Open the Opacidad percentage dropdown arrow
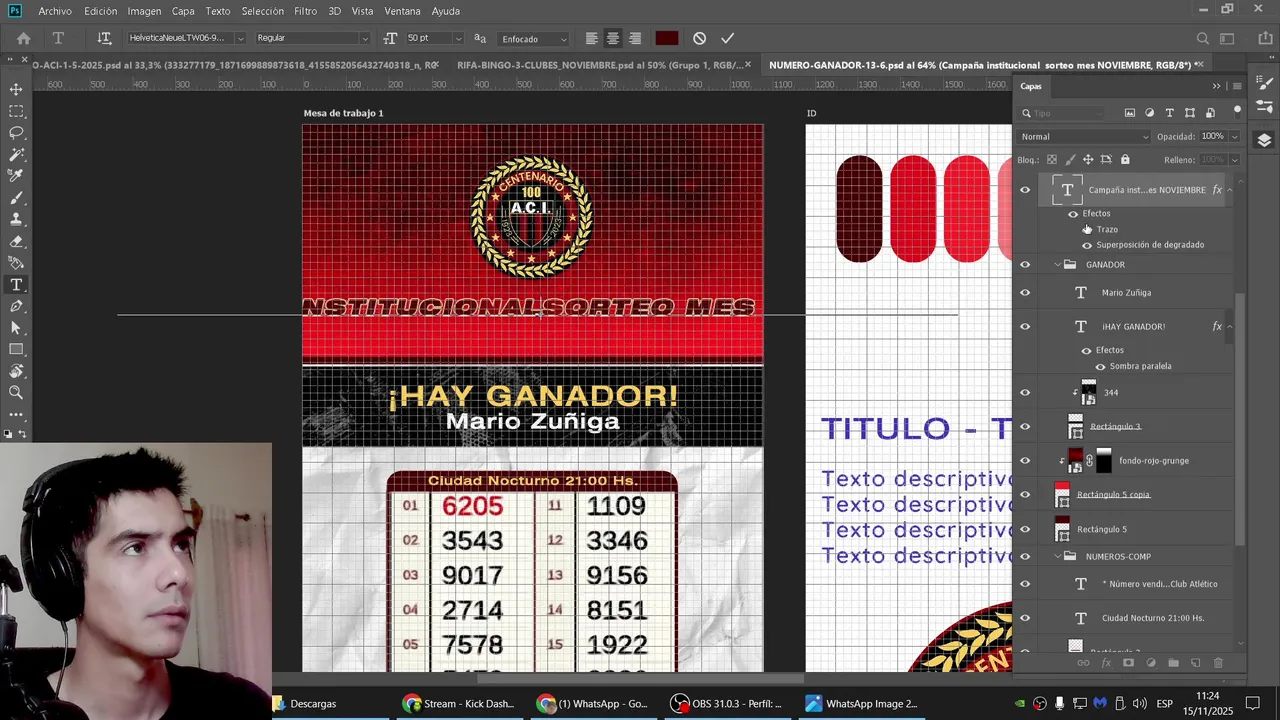This screenshot has width=1280, height=720. (1235, 137)
